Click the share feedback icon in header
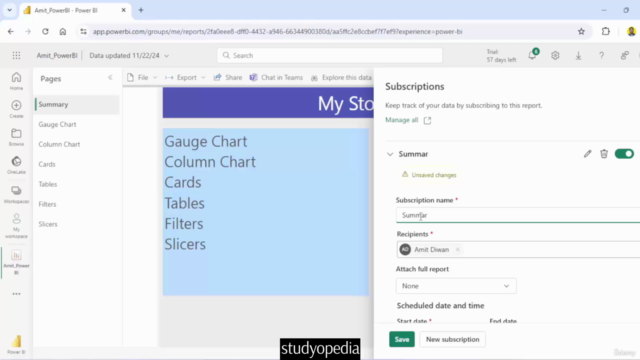This screenshot has height=360, width=640. pyautogui.click(x=624, y=56)
